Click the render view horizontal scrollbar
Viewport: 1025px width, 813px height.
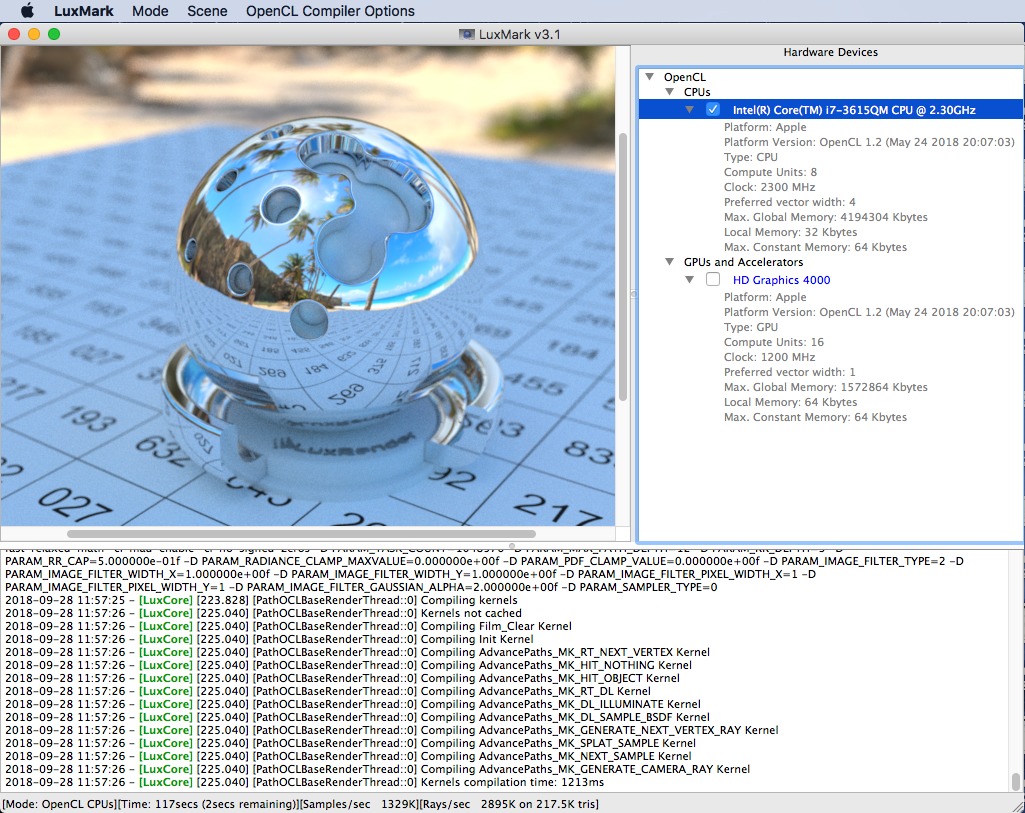[x=301, y=534]
